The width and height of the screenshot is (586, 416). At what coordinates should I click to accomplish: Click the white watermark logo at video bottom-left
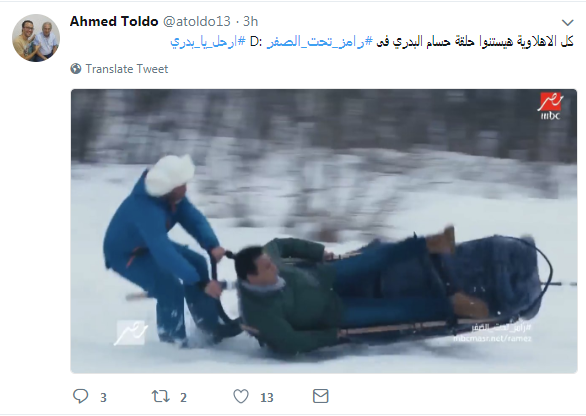point(130,332)
